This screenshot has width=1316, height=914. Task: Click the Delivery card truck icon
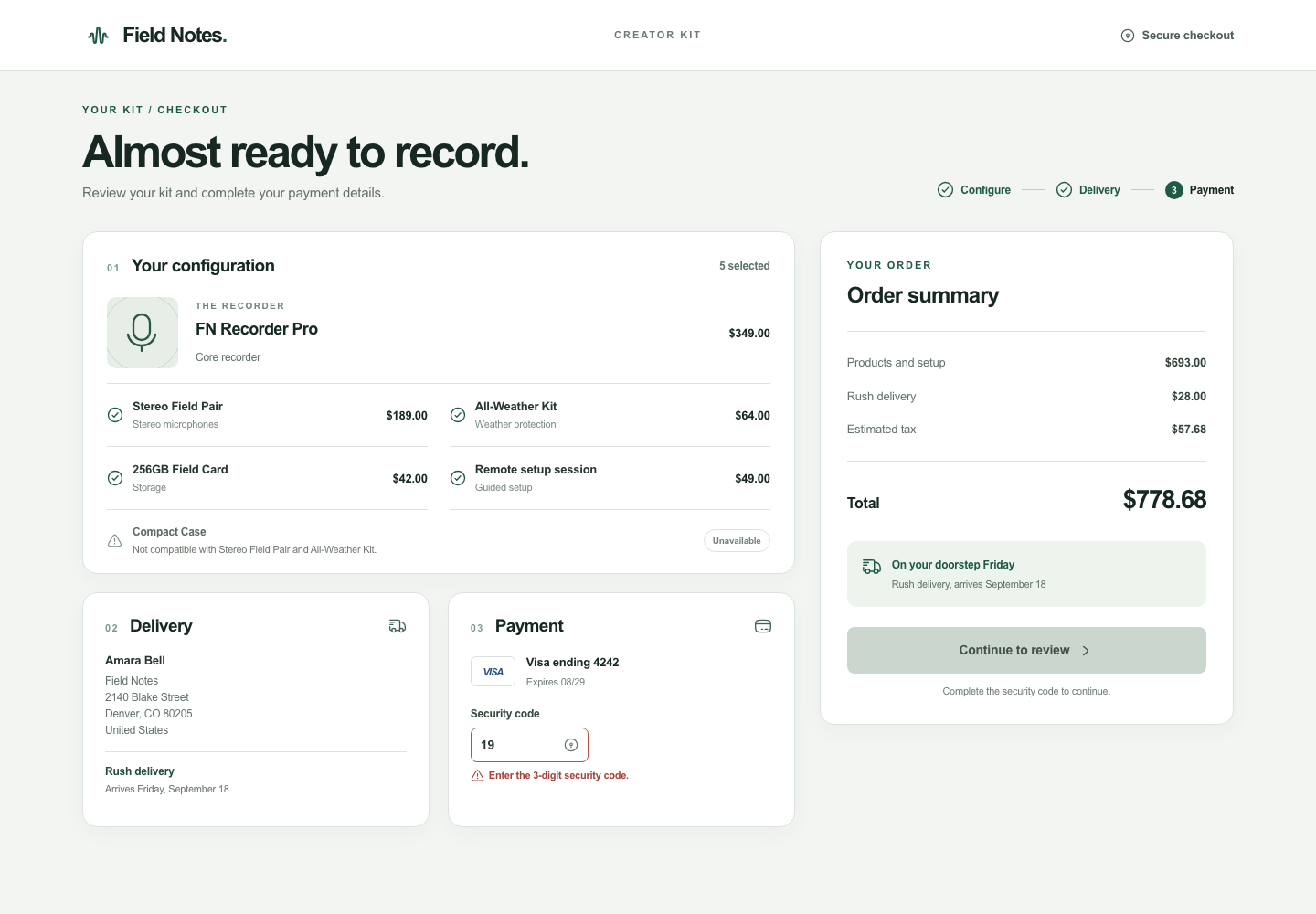pyautogui.click(x=398, y=626)
